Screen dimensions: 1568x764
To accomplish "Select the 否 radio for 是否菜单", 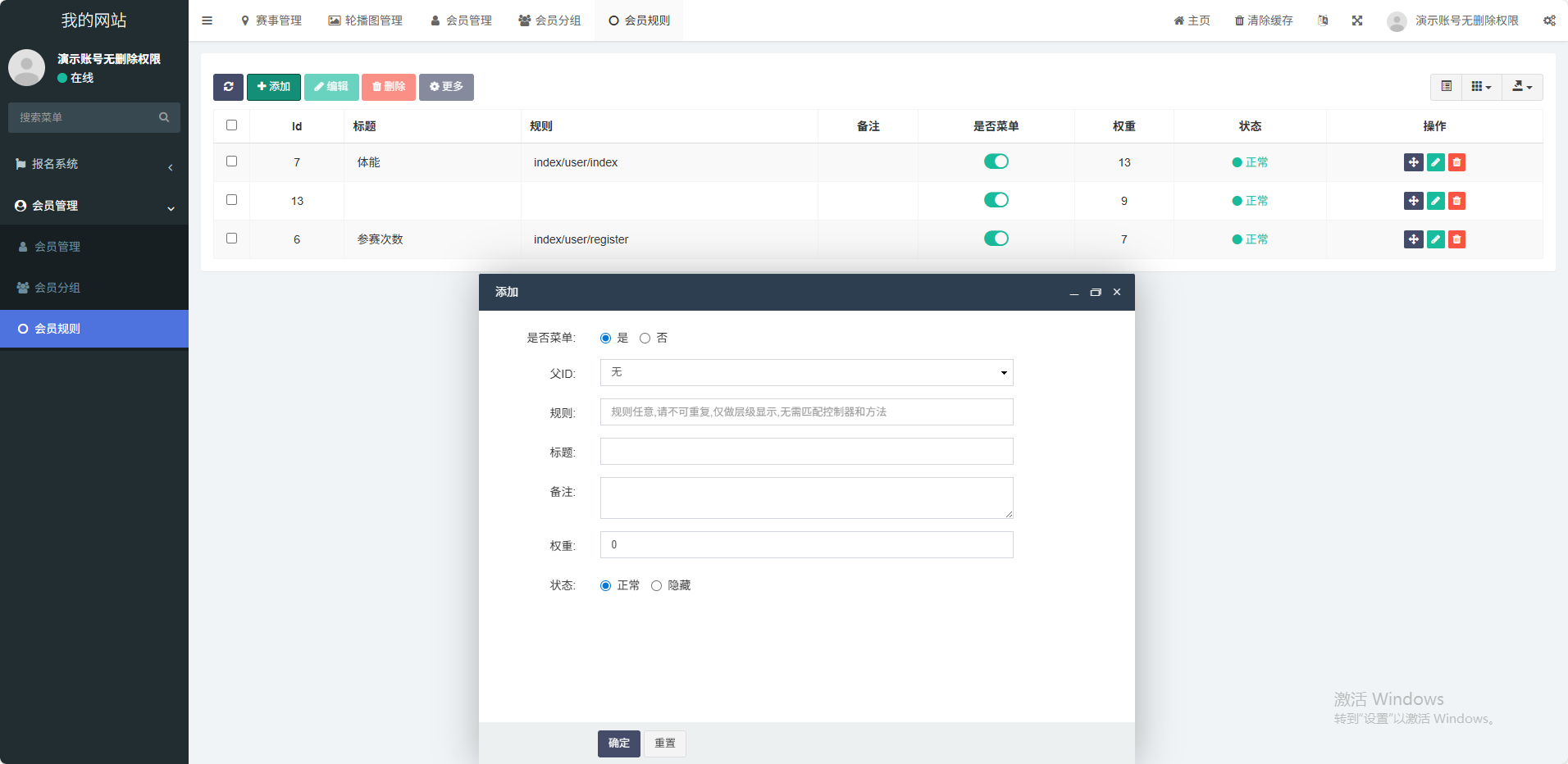I will 645,339.
